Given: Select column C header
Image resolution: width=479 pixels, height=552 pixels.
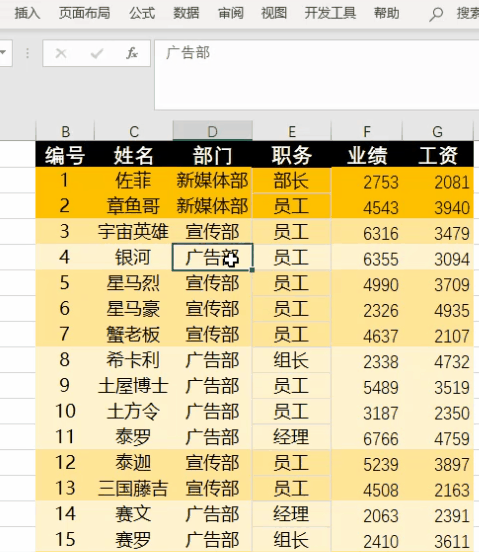Looking at the screenshot, I should [x=134, y=131].
